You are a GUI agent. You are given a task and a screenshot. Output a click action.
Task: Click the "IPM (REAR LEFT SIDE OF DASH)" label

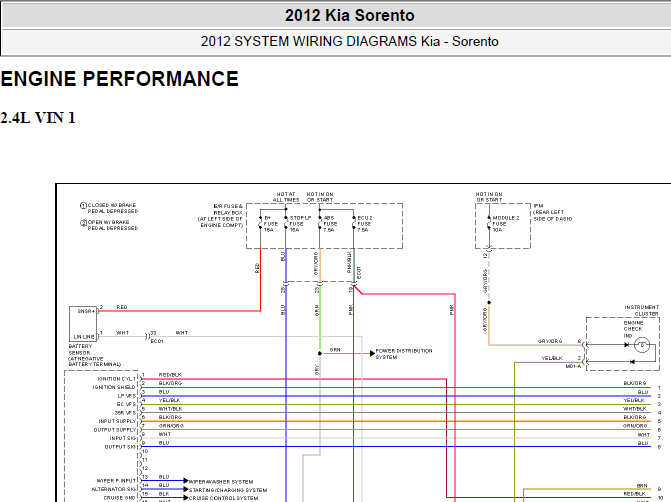[552, 212]
